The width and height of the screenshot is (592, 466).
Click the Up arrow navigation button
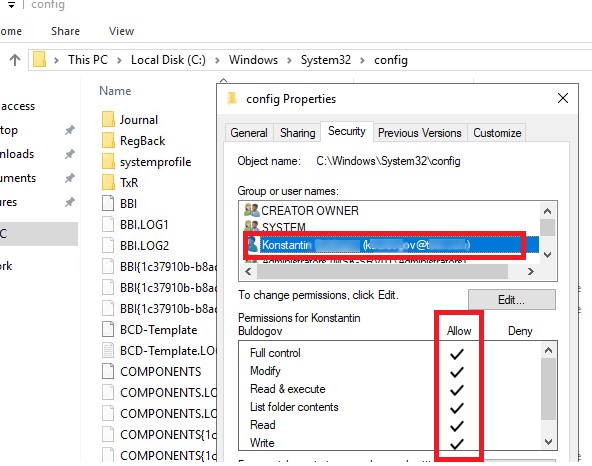tap(15, 60)
